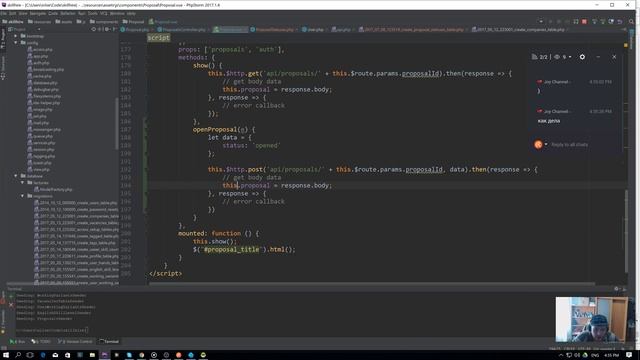Open the VCS menu
Screen dimensions: 640x360
point(104,13)
